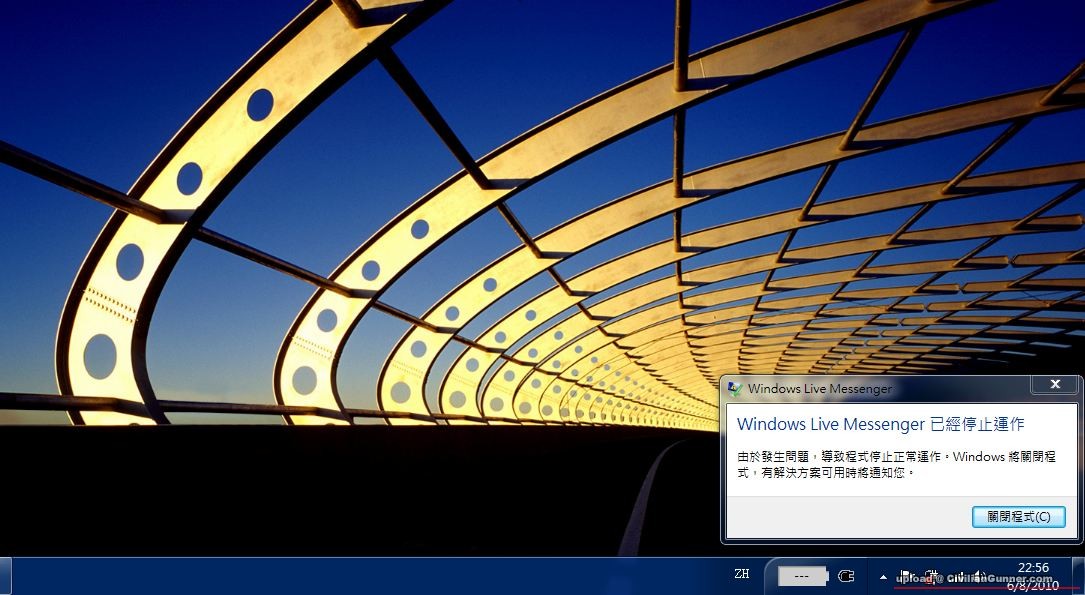Click the 22:56 clock in the taskbar
The height and width of the screenshot is (595, 1085).
click(x=1033, y=568)
